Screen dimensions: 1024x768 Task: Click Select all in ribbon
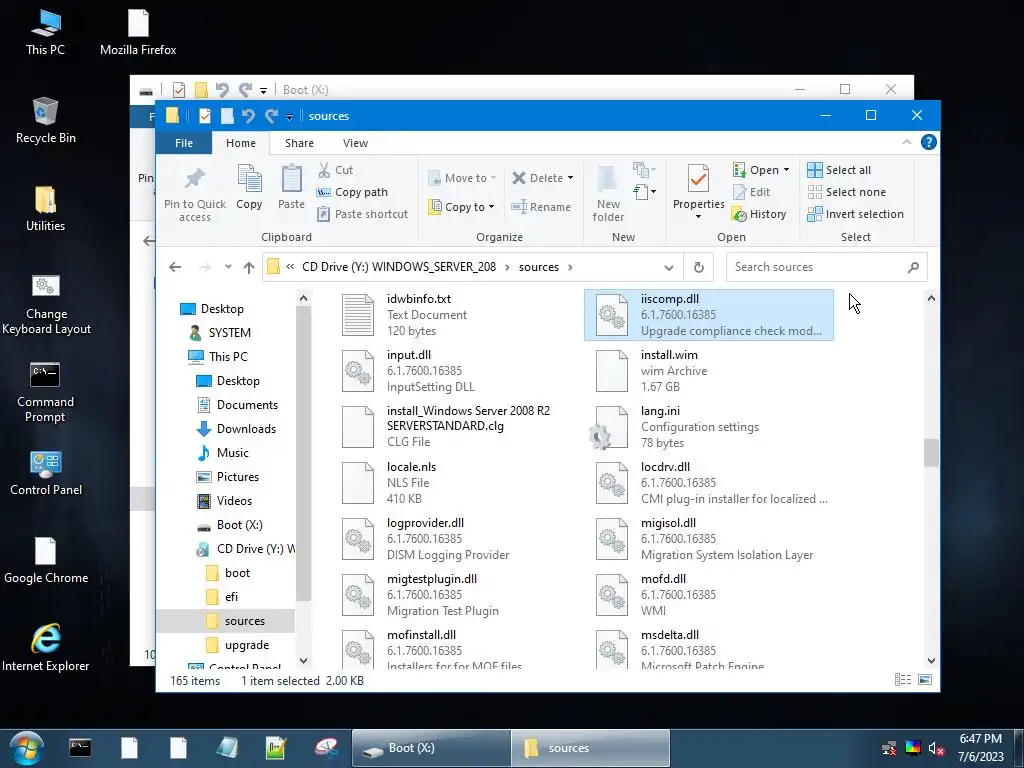tap(839, 170)
